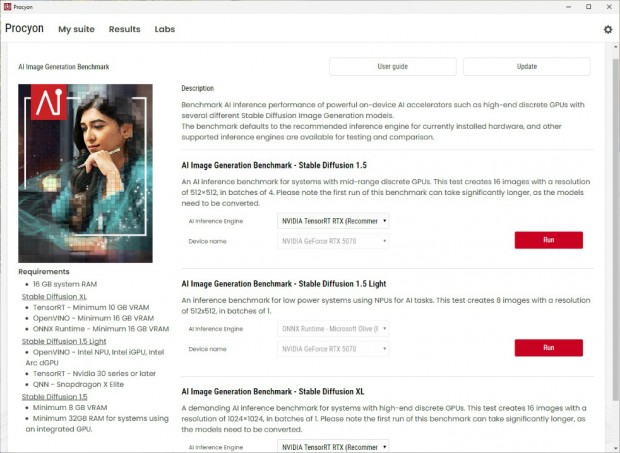The image size is (620, 453).
Task: Click '16 GB system RAM' requirement
Action: click(x=65, y=284)
